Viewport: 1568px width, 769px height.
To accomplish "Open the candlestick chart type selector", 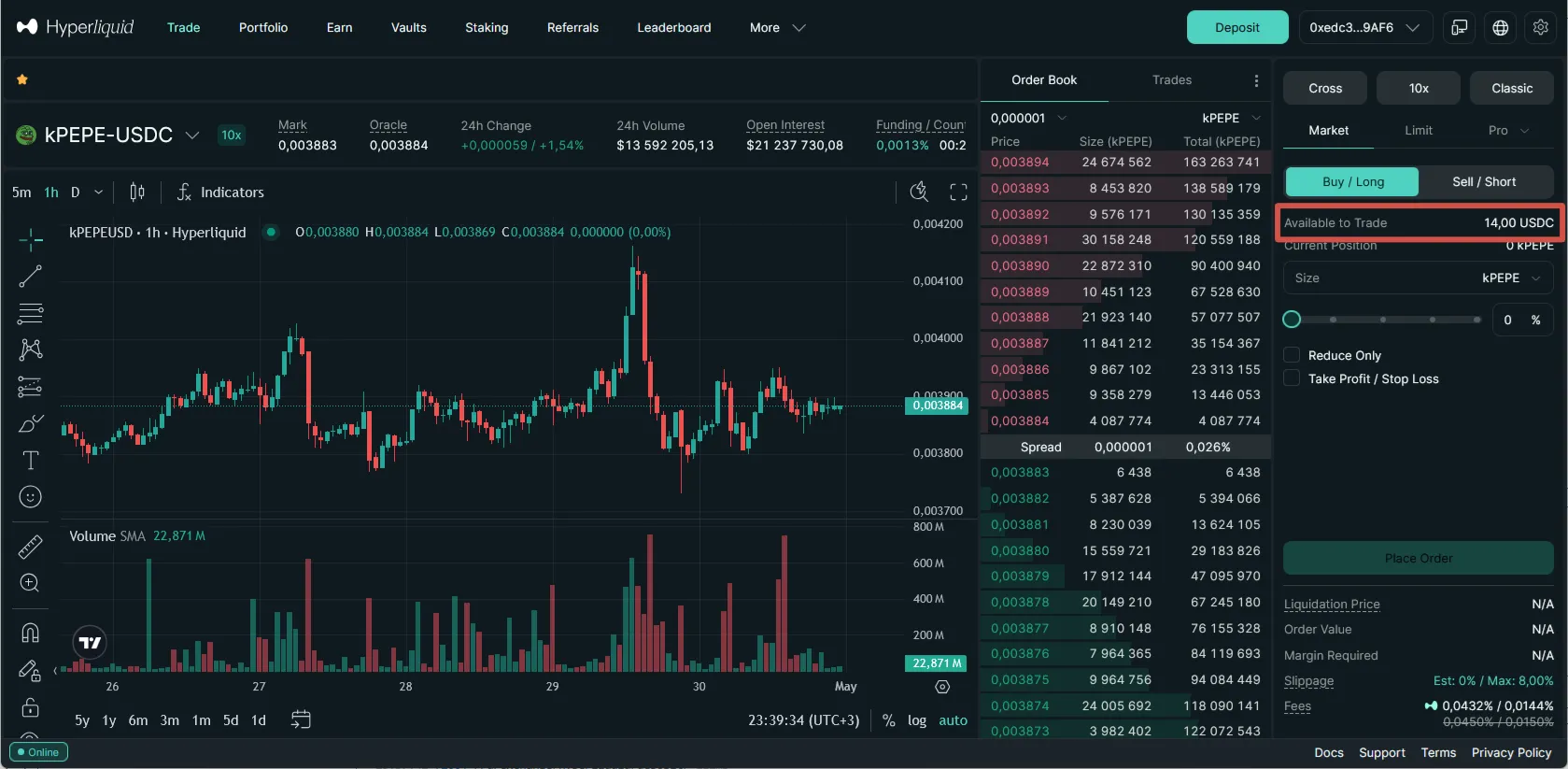I will tap(137, 192).
